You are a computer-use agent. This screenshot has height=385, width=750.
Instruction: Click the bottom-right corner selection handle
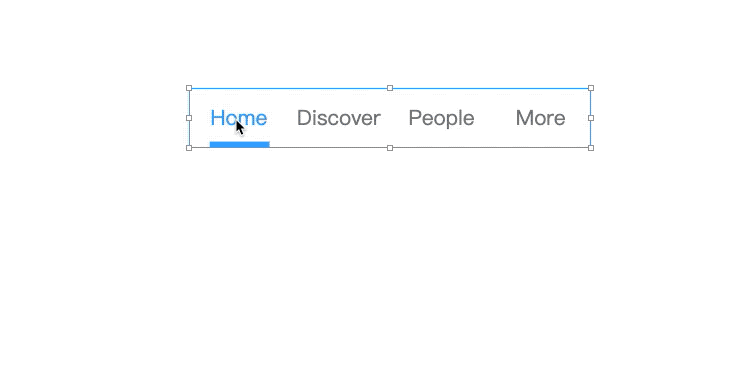[x=591, y=148]
